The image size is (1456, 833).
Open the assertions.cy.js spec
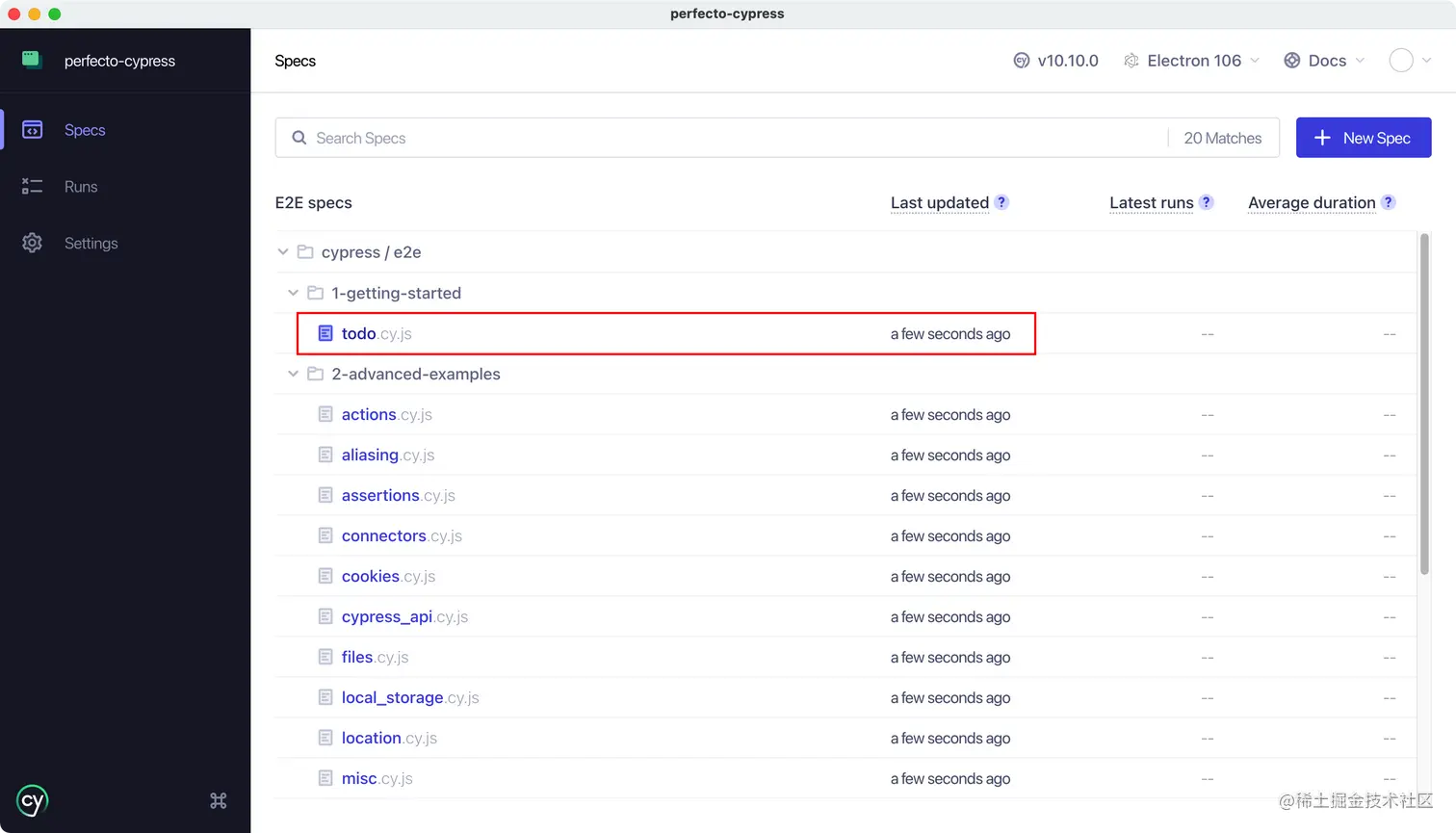[x=398, y=495]
